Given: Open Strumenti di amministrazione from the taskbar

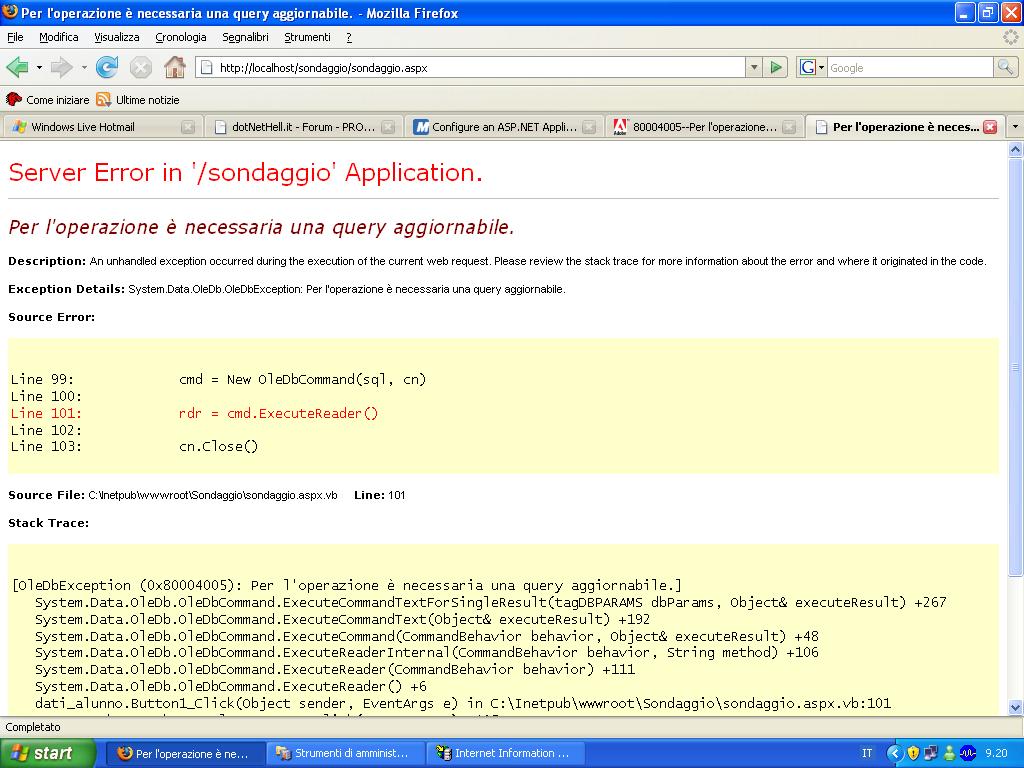Looking at the screenshot, I should coord(346,754).
